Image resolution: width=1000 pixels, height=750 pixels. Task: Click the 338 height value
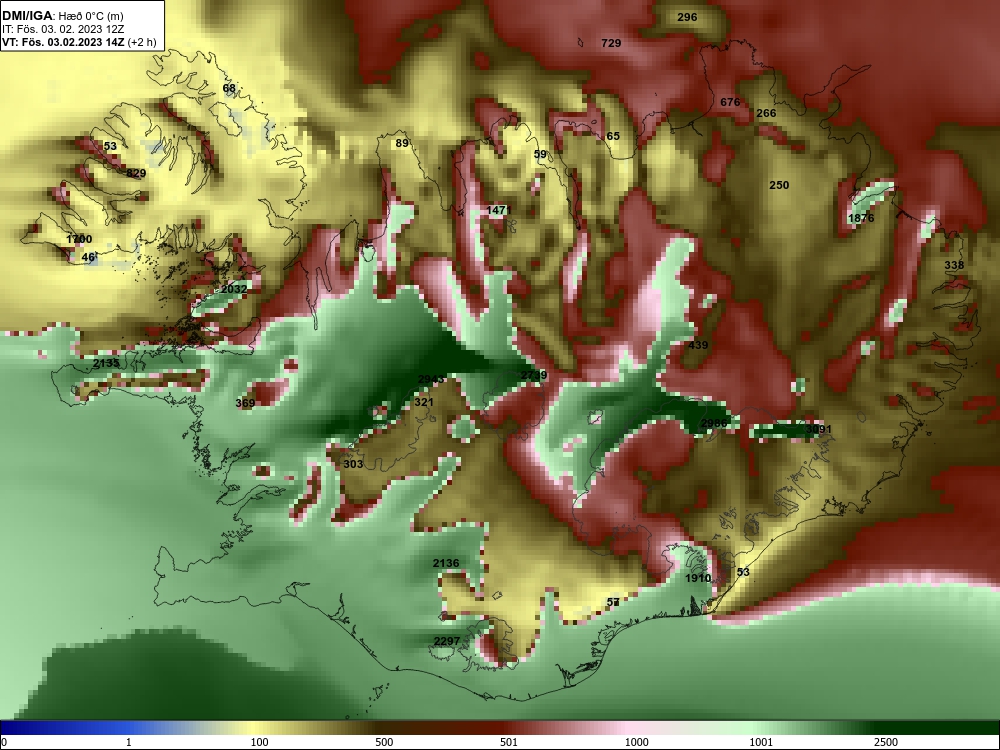954,265
